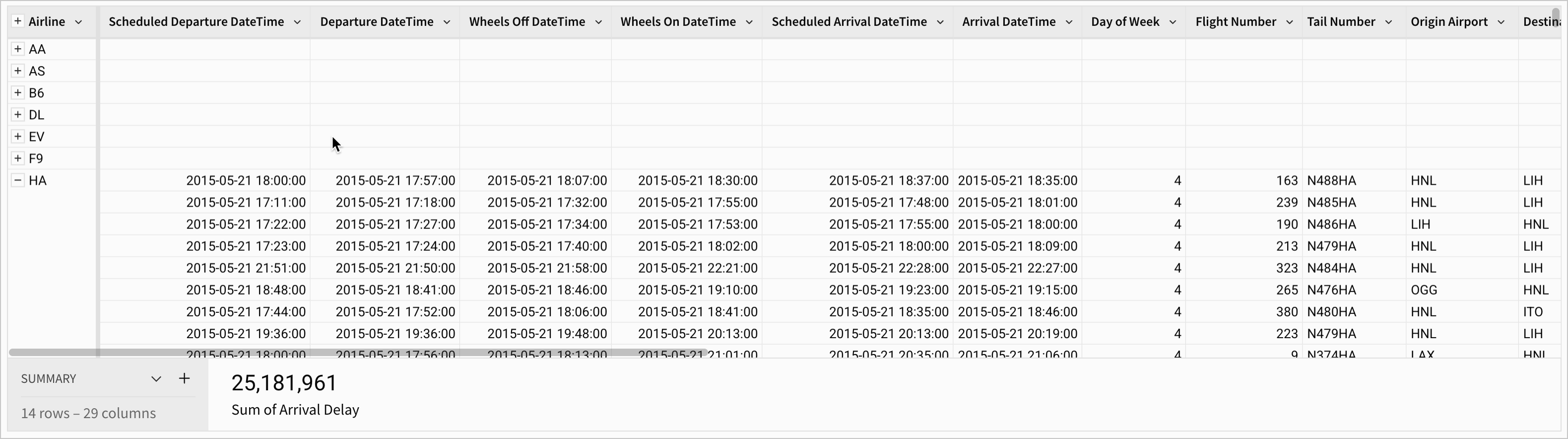Open the Wheels Off DateTime column menu
1568x439 pixels.
598,22
